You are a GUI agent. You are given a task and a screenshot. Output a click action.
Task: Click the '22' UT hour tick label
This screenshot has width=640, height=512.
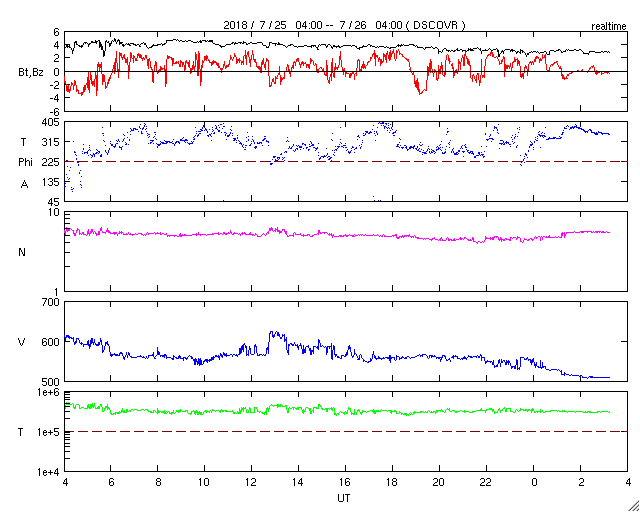coord(486,483)
